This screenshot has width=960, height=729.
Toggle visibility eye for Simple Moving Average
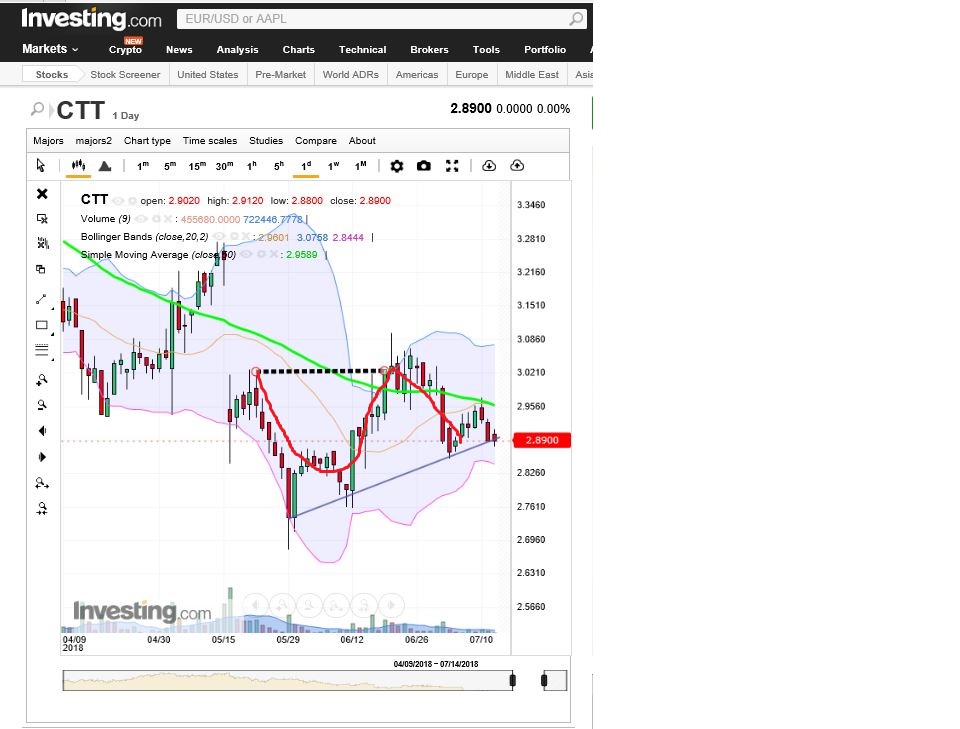tap(246, 255)
